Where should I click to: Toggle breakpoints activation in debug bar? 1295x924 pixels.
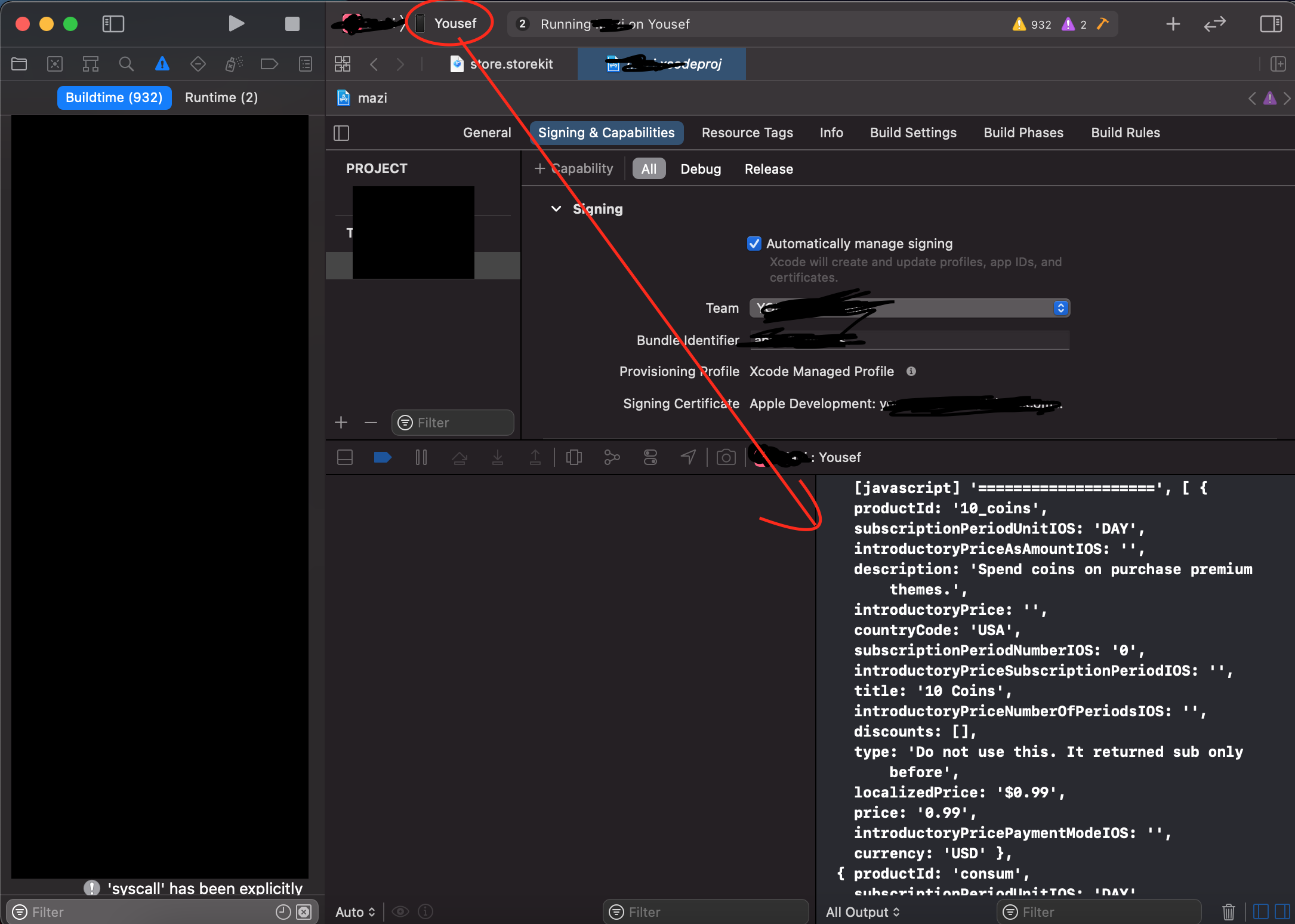[x=382, y=457]
